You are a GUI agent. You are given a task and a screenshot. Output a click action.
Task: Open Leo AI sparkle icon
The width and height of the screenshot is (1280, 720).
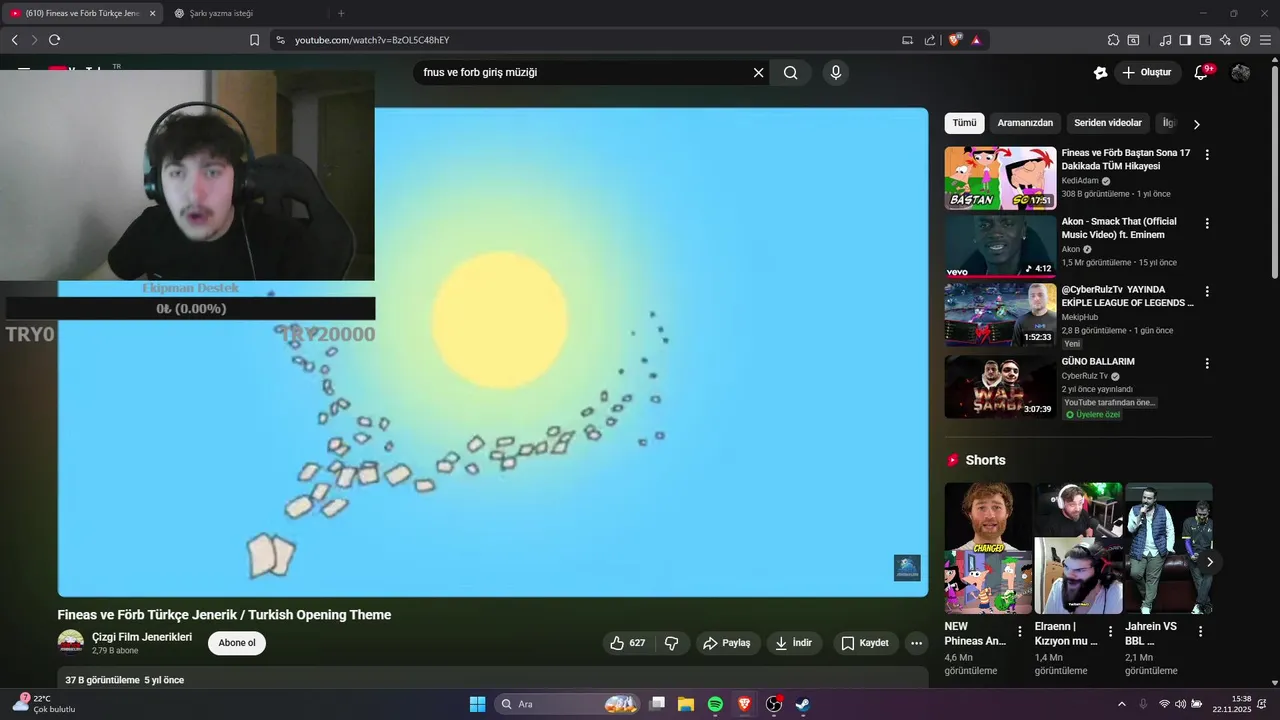click(x=1225, y=40)
